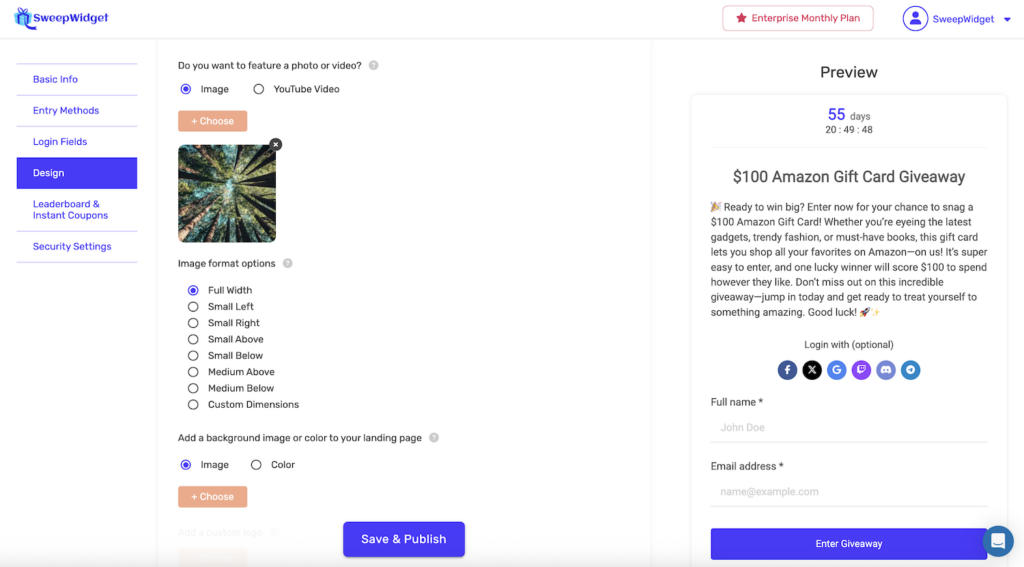Choose the Small Left image format
The height and width of the screenshot is (567, 1024).
pyautogui.click(x=193, y=307)
